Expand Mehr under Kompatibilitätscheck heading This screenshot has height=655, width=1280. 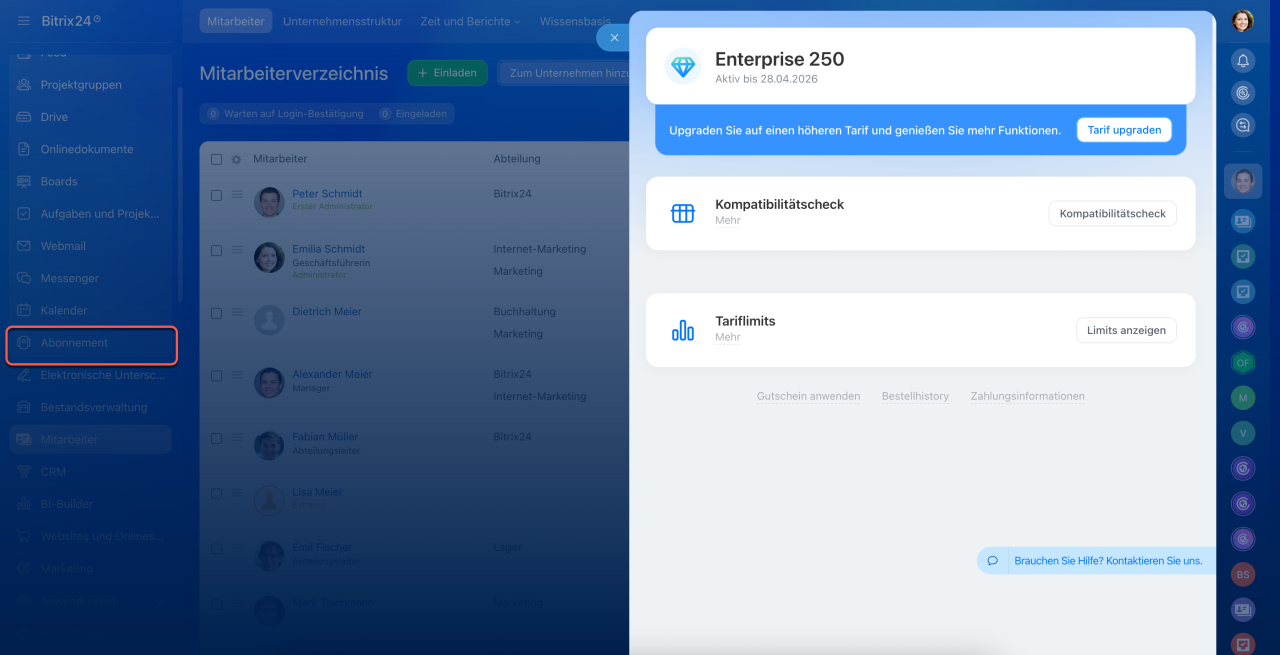pos(728,221)
